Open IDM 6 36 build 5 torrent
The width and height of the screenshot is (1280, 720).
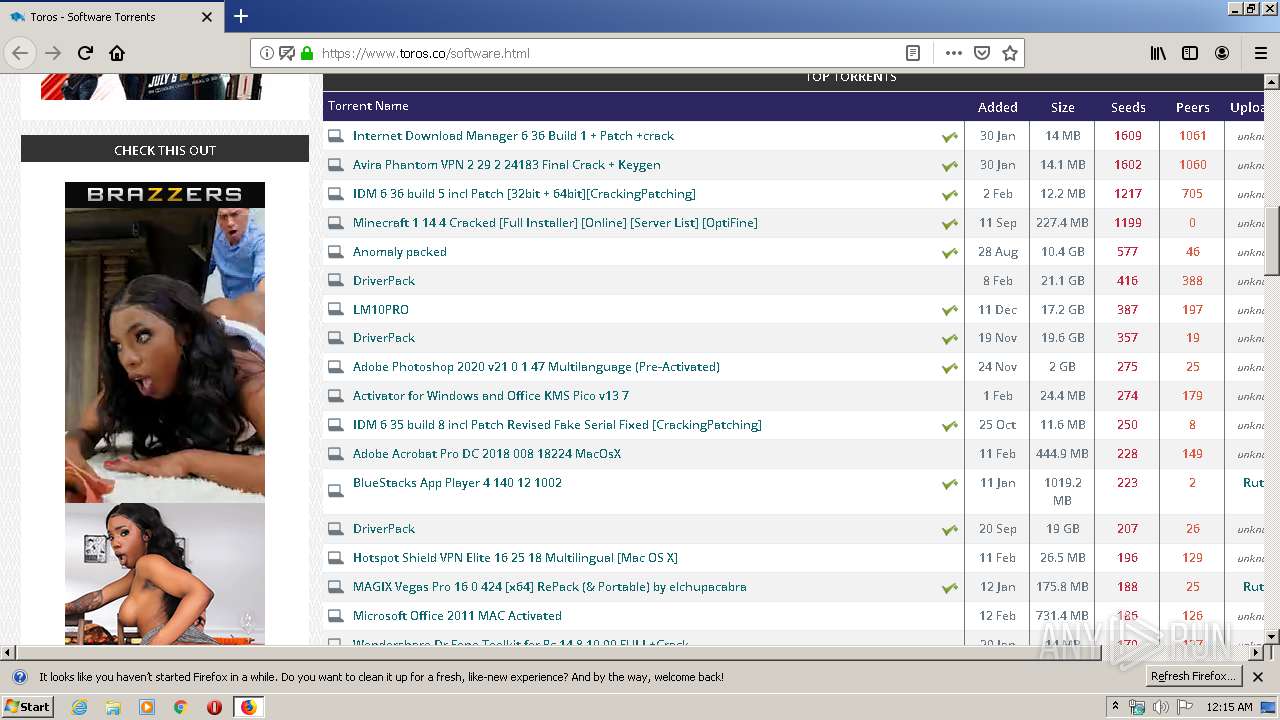[x=524, y=194]
